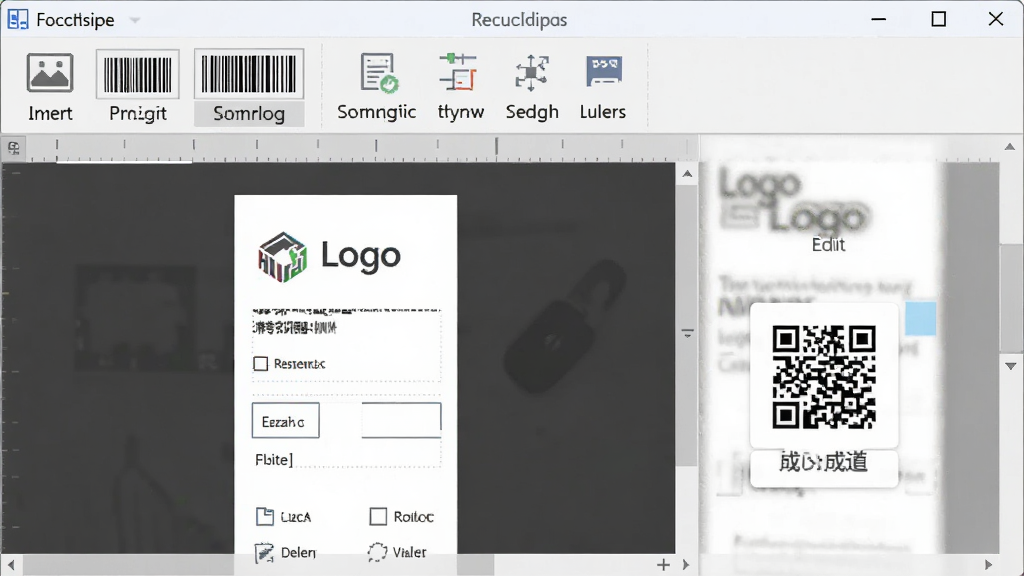Click the Delen icon
This screenshot has height=576, width=1024.
pos(264,552)
